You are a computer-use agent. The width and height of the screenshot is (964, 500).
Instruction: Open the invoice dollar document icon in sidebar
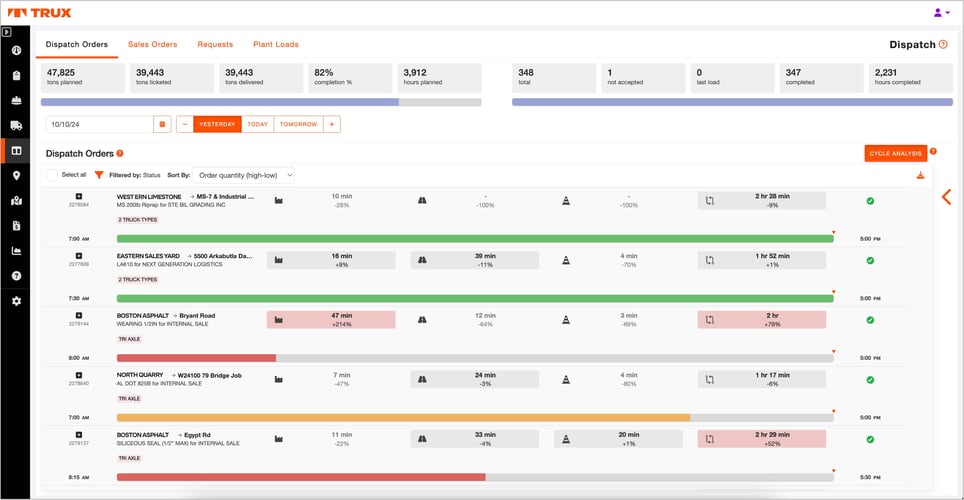coord(17,226)
